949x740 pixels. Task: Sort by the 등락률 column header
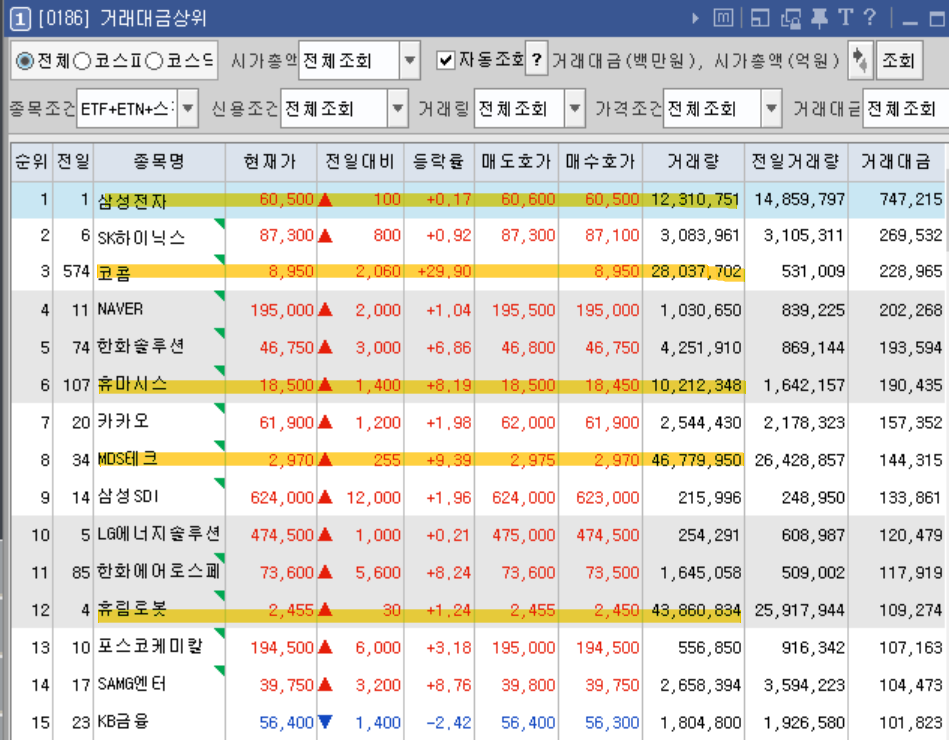coord(439,162)
